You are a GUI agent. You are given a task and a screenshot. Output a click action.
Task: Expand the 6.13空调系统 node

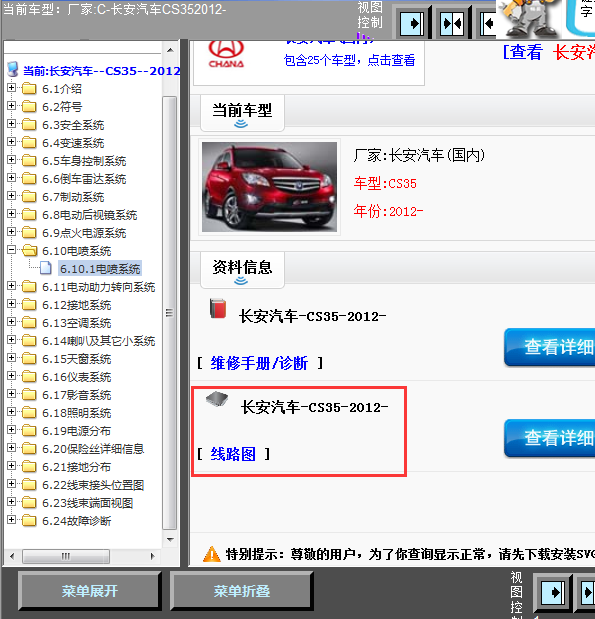coord(11,321)
